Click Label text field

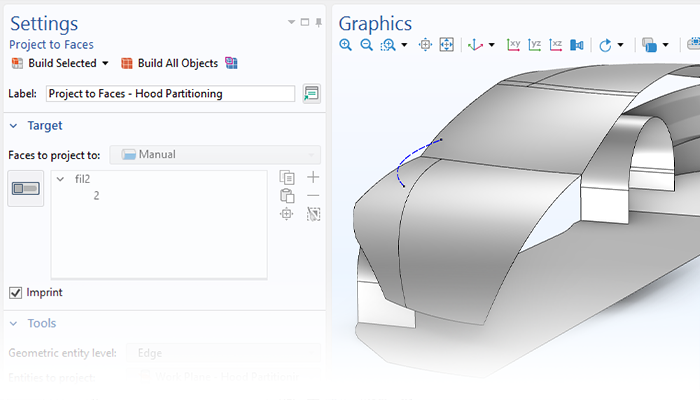click(170, 94)
